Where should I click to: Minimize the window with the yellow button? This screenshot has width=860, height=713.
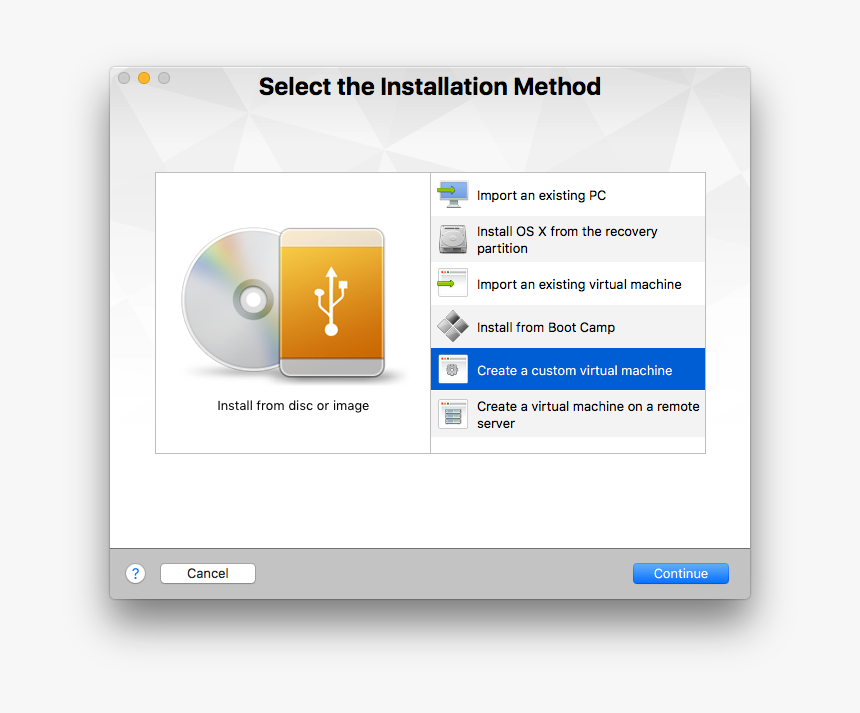point(144,78)
